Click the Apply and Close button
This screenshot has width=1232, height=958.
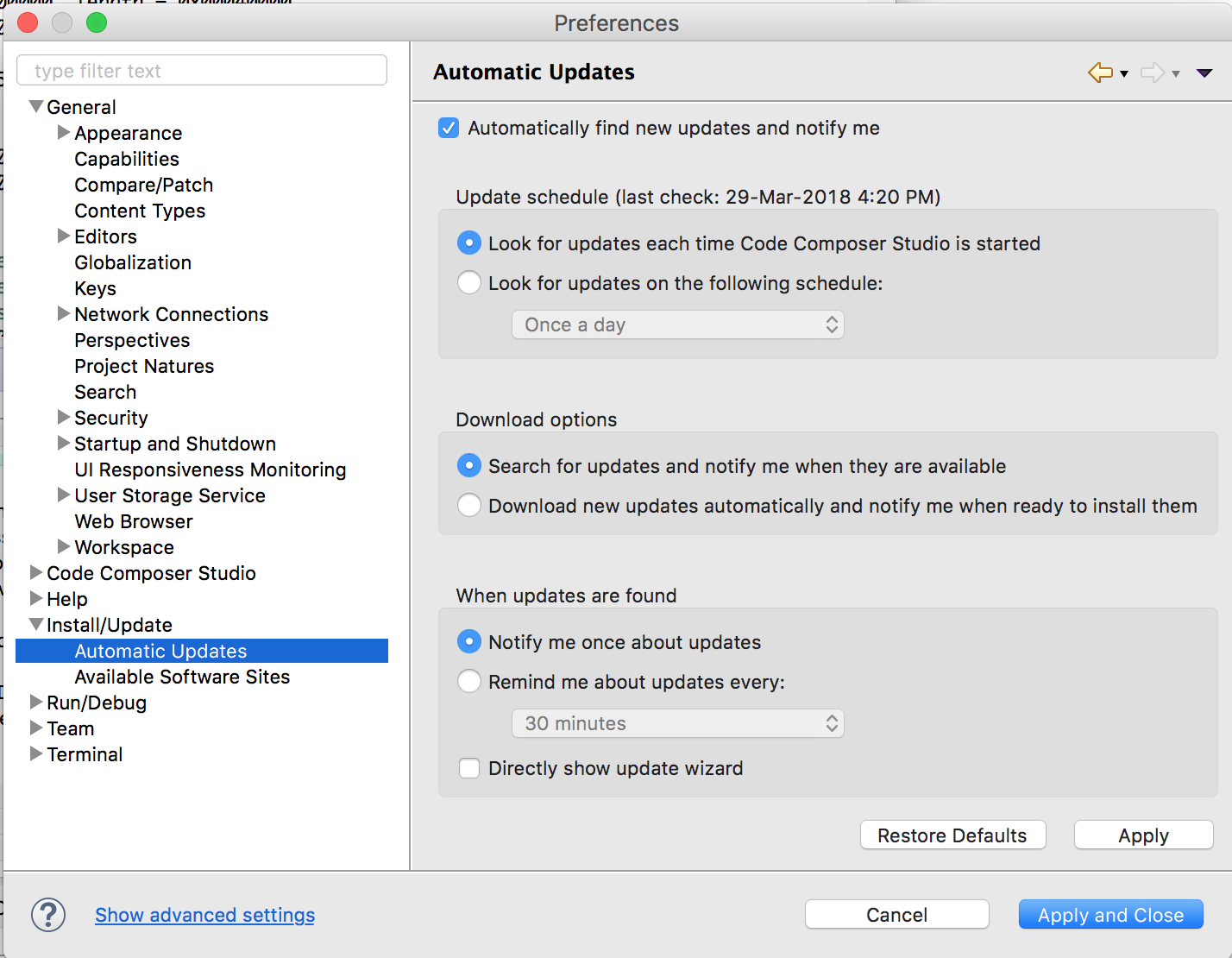click(1110, 915)
